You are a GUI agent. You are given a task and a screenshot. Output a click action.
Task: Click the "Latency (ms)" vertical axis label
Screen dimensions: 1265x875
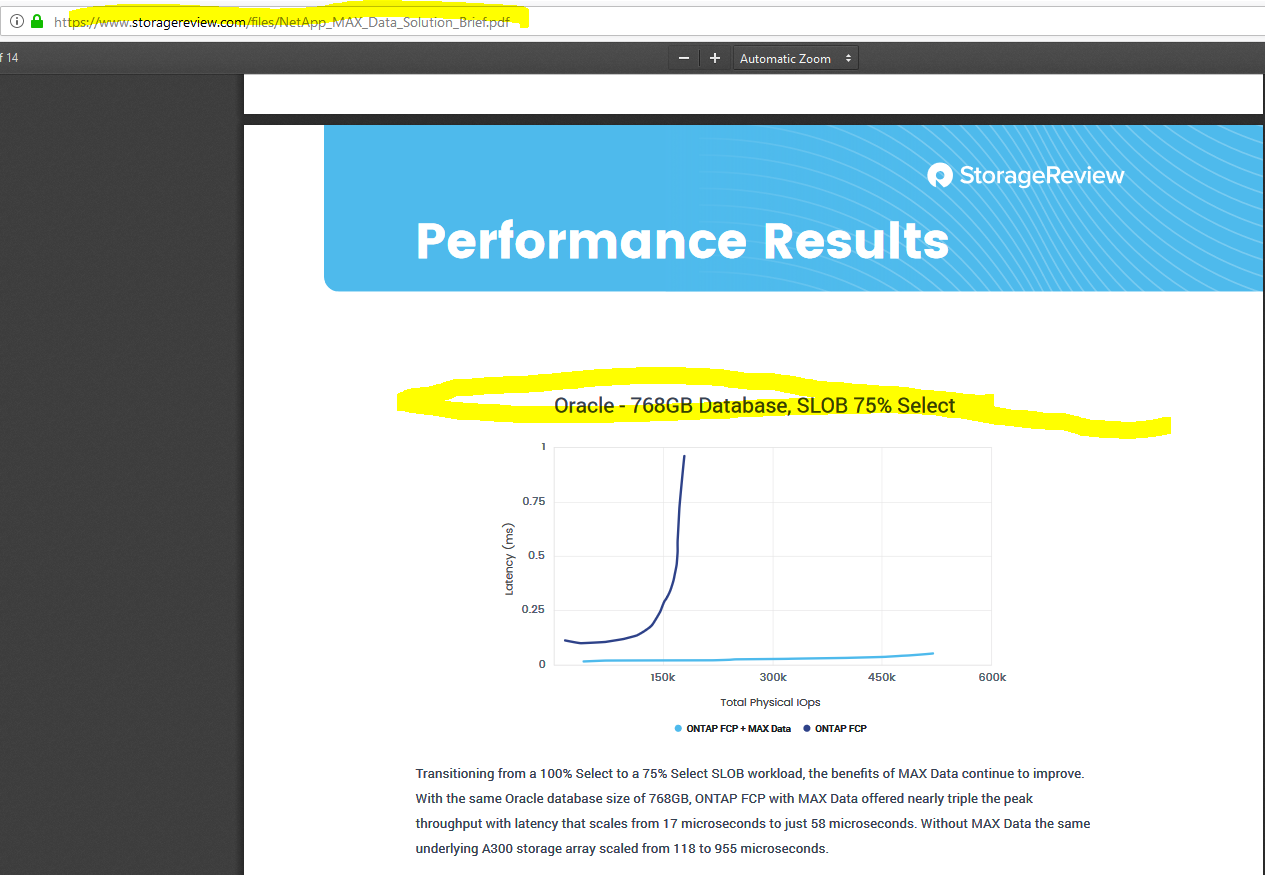pyautogui.click(x=509, y=559)
